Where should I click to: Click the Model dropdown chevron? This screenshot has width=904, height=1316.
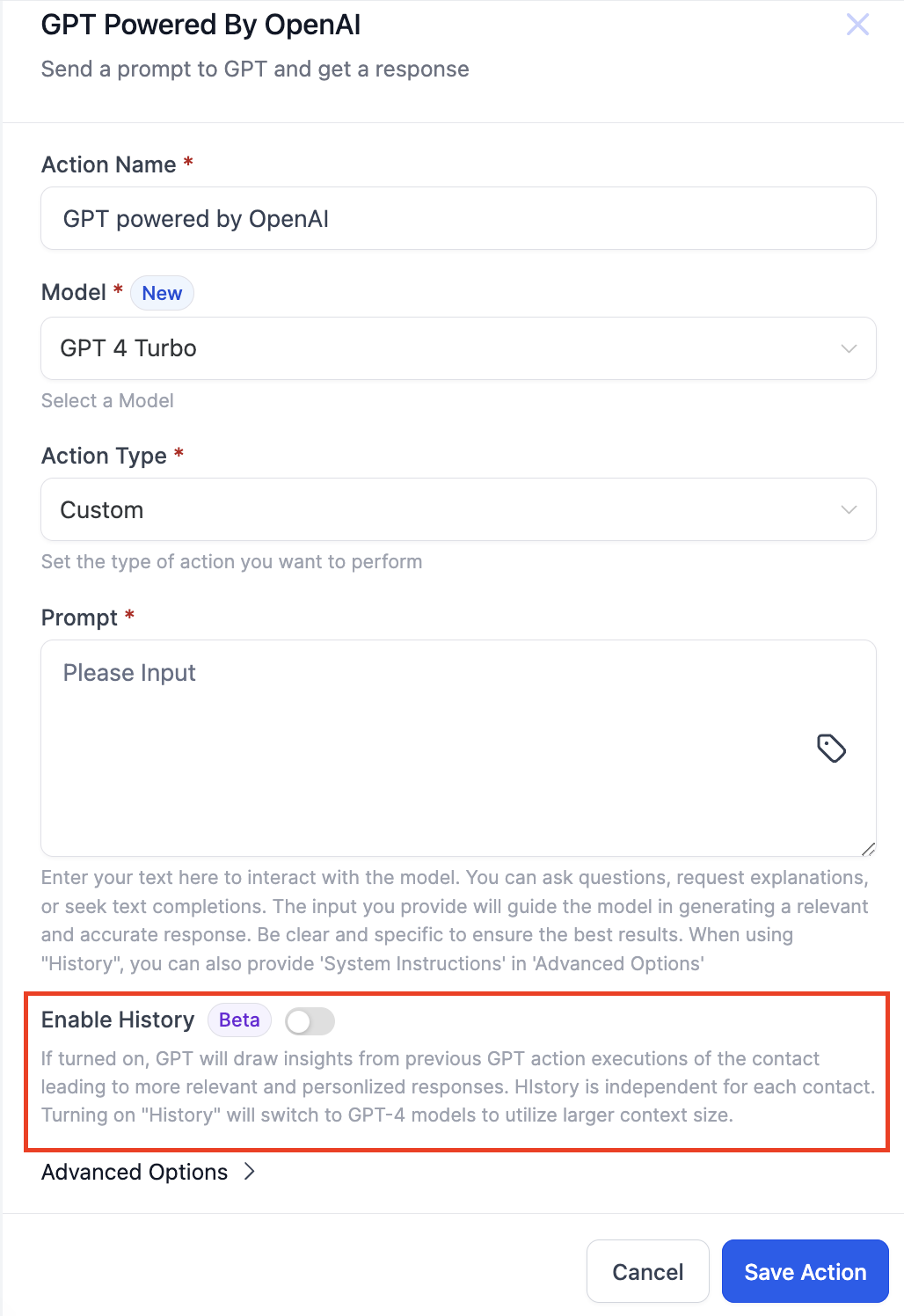click(848, 348)
